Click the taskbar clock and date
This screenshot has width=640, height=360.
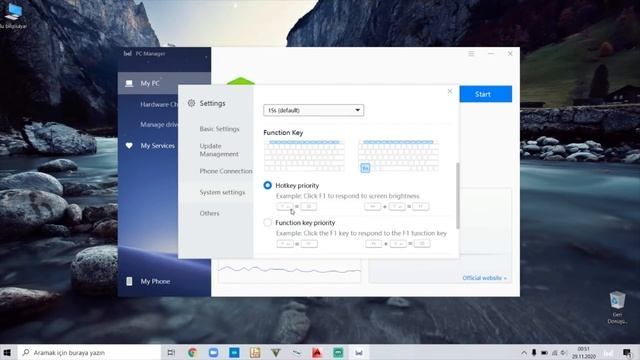coord(584,353)
